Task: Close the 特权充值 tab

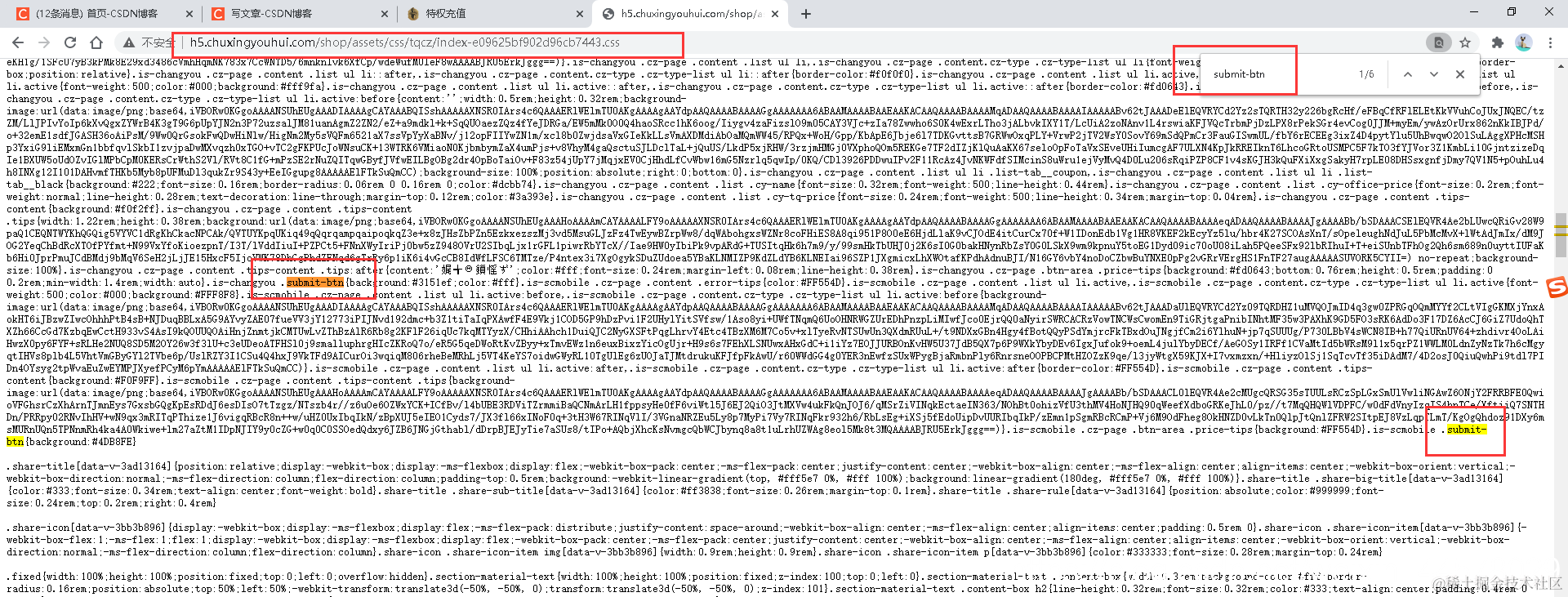Action: click(x=580, y=14)
